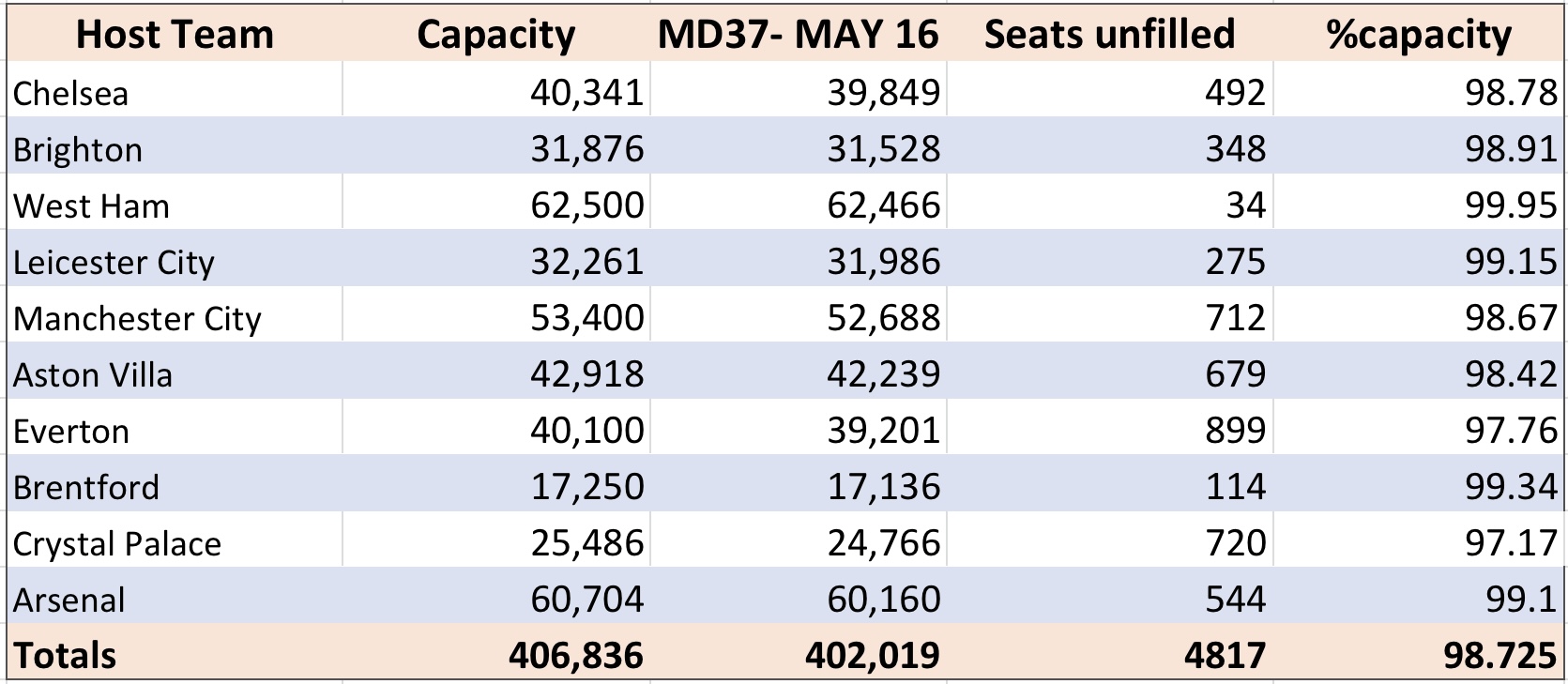Select West Ham attendance cell 62,466
The width and height of the screenshot is (1568, 684).
click(799, 204)
